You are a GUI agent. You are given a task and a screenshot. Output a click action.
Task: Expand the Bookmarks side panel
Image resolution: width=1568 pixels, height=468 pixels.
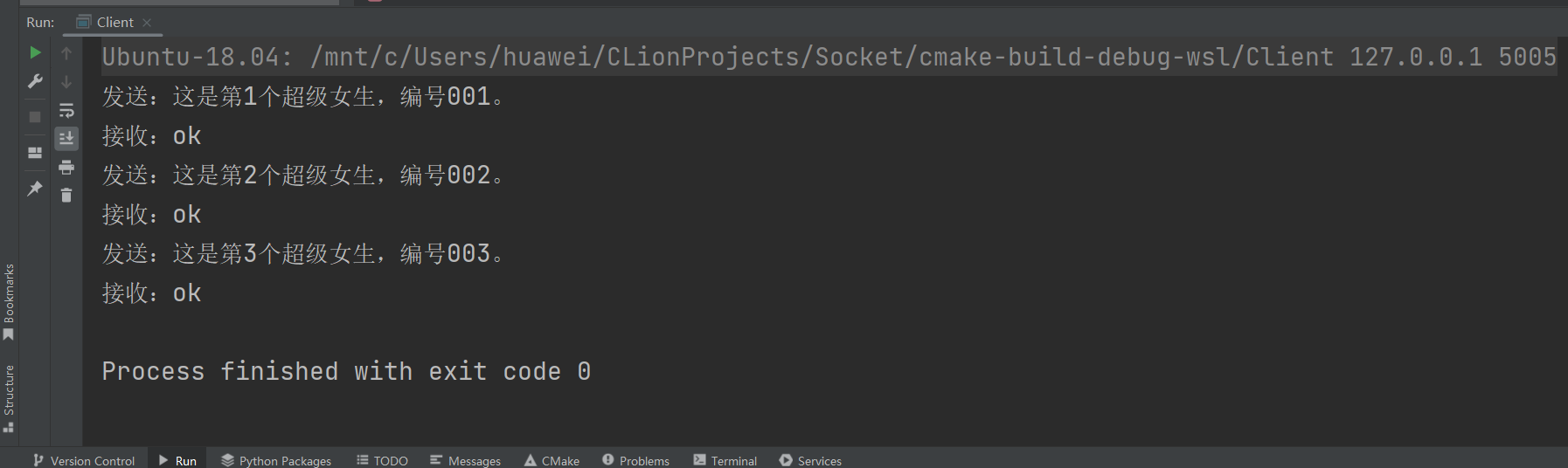click(9, 301)
